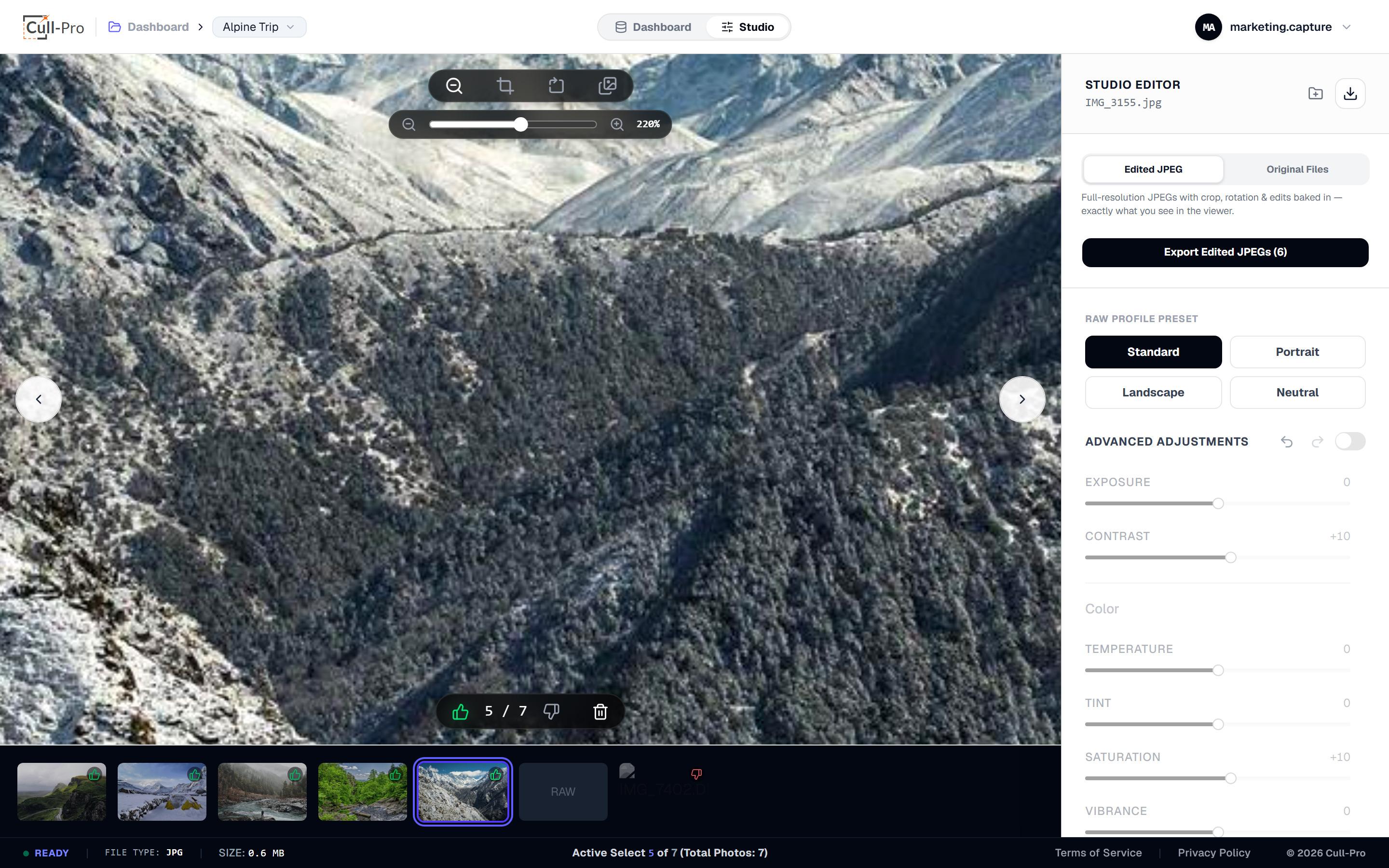Select the Neutral profile preset
Image resolution: width=1389 pixels, height=868 pixels.
tap(1297, 393)
